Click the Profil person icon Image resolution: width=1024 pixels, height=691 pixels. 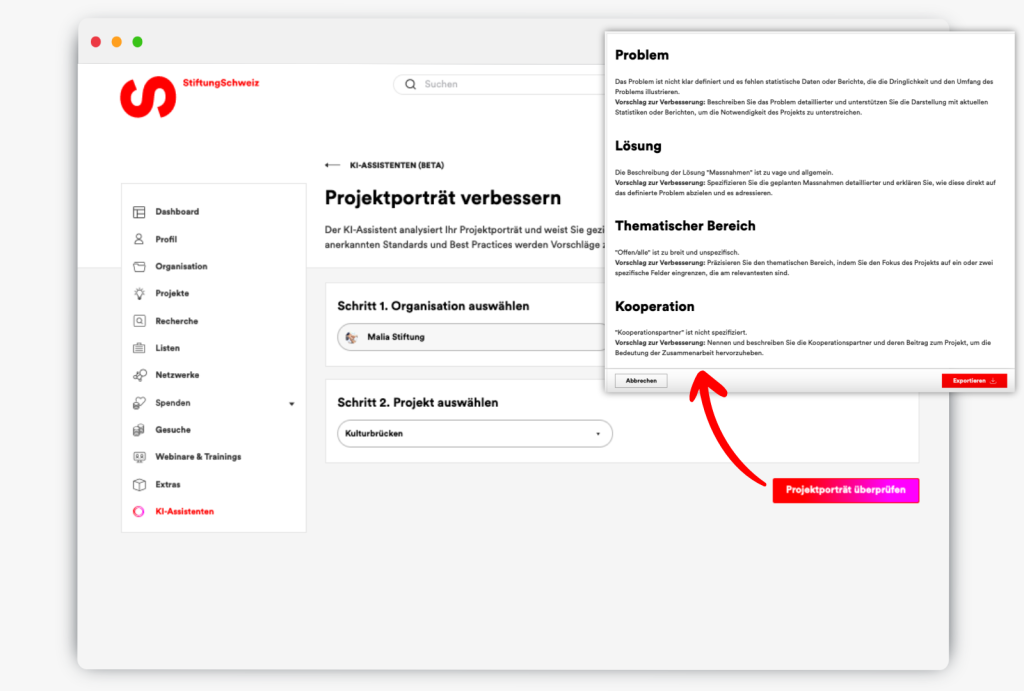139,239
